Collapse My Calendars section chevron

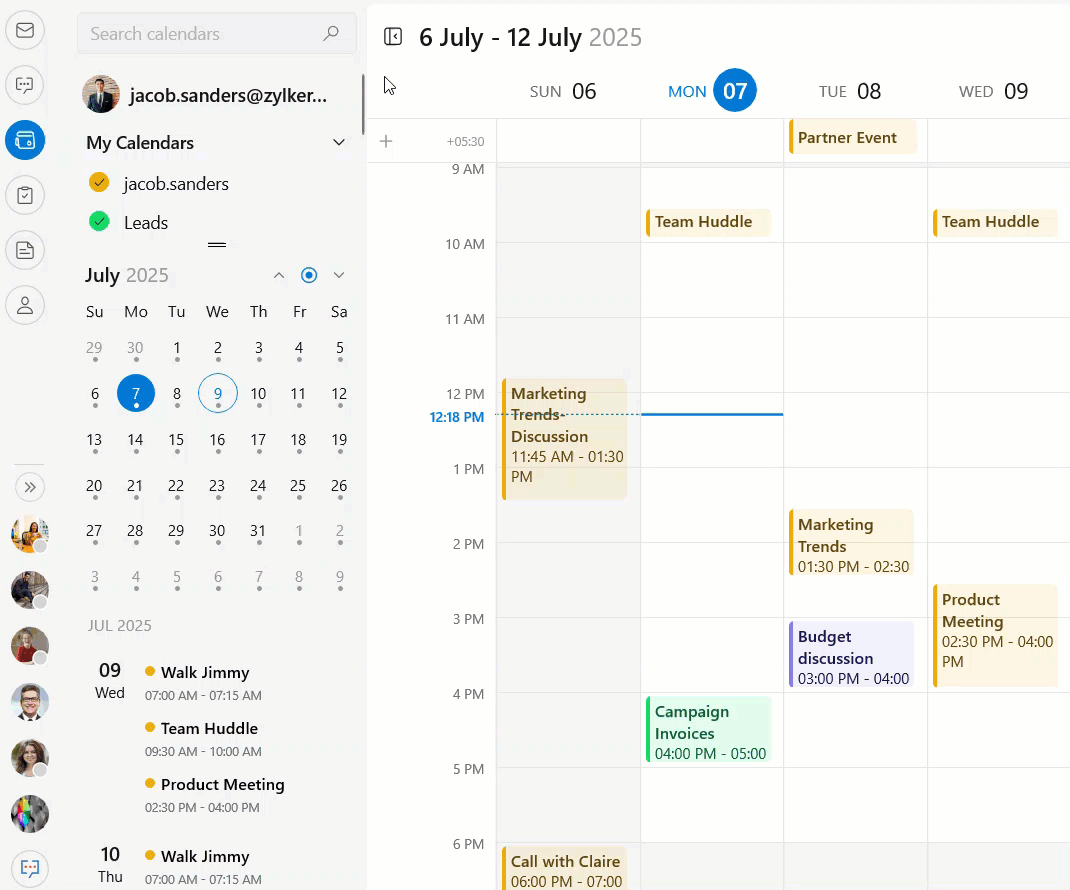[338, 142]
